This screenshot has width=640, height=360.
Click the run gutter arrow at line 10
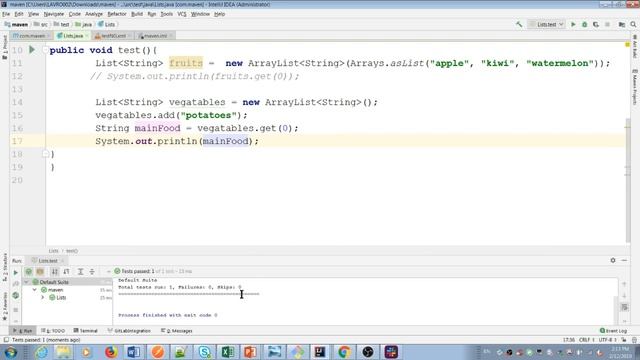click(x=32, y=50)
